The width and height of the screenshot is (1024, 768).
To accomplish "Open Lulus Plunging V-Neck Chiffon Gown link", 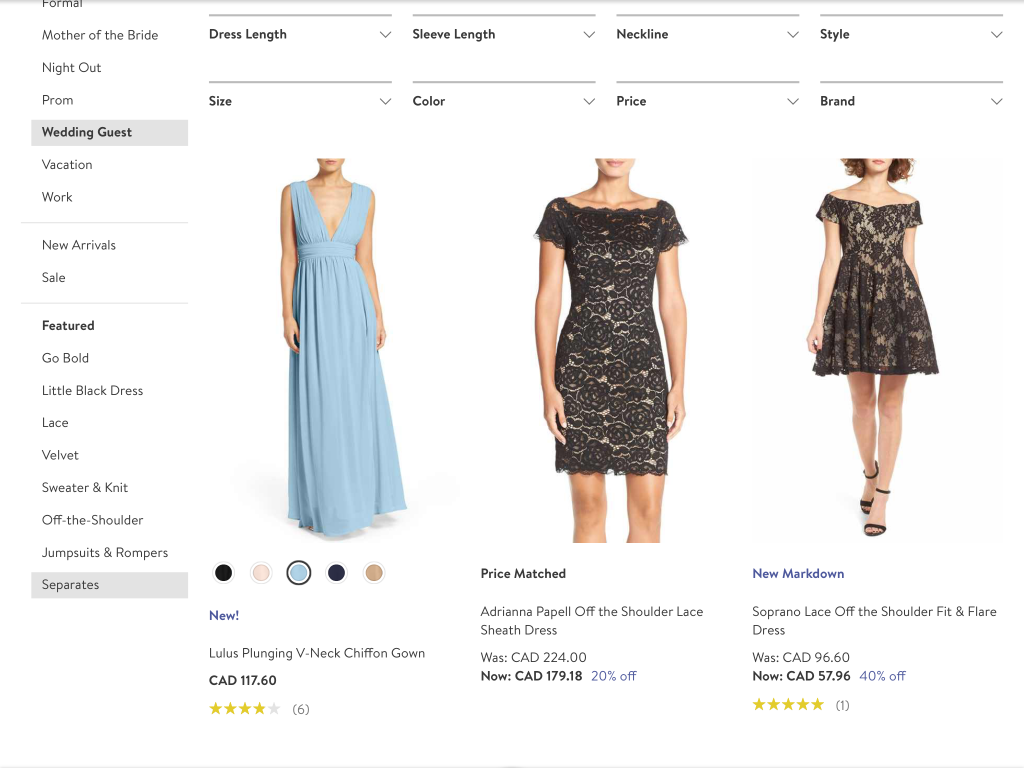I will click(317, 653).
